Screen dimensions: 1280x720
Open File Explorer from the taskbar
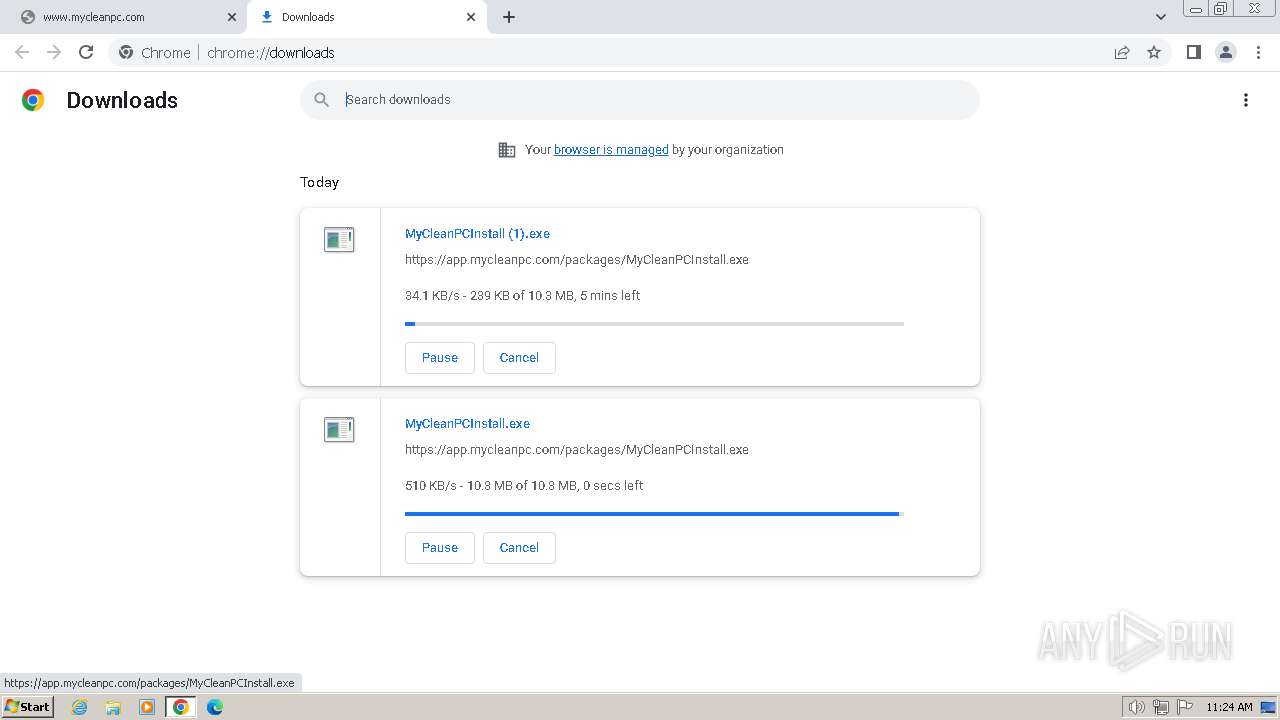tap(113, 707)
